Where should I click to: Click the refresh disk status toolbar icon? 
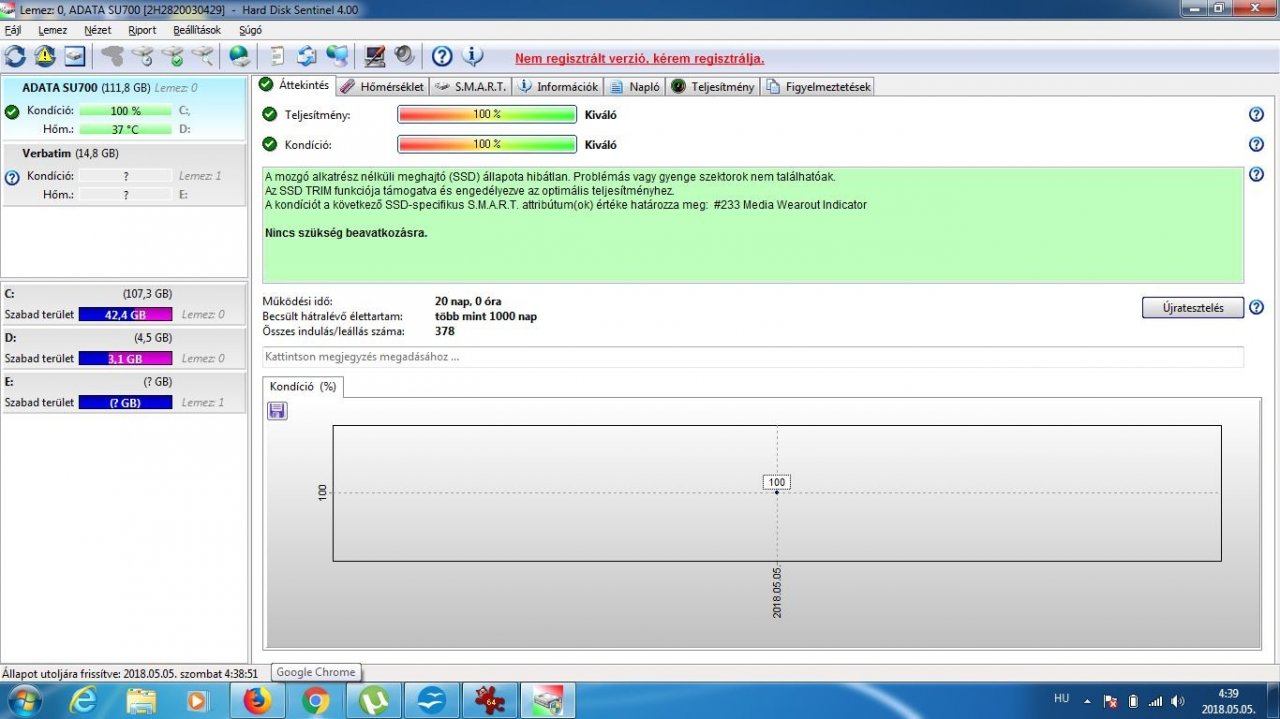pyautogui.click(x=15, y=56)
